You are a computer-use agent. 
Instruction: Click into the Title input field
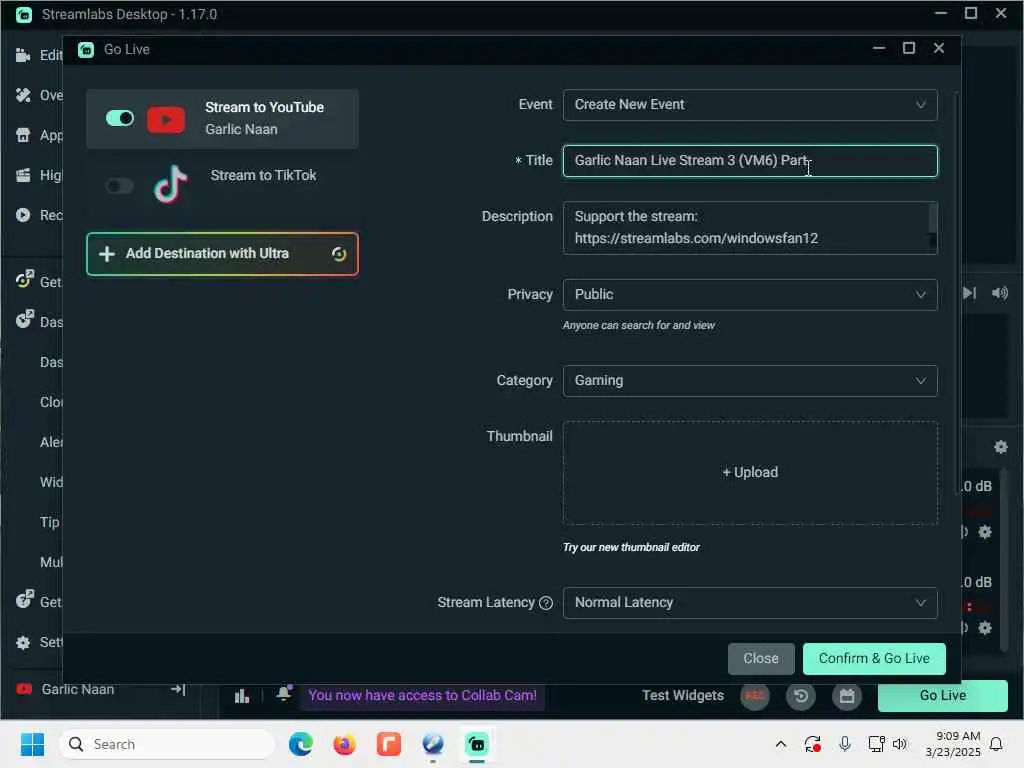[750, 161]
